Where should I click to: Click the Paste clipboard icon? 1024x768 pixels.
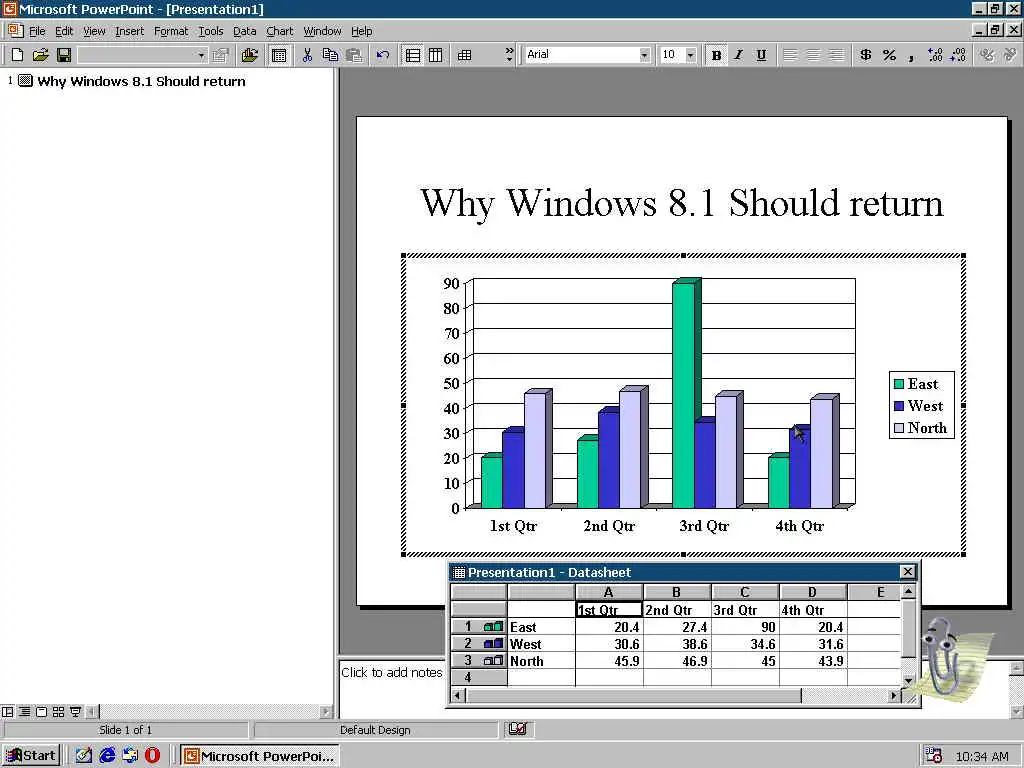click(x=354, y=55)
